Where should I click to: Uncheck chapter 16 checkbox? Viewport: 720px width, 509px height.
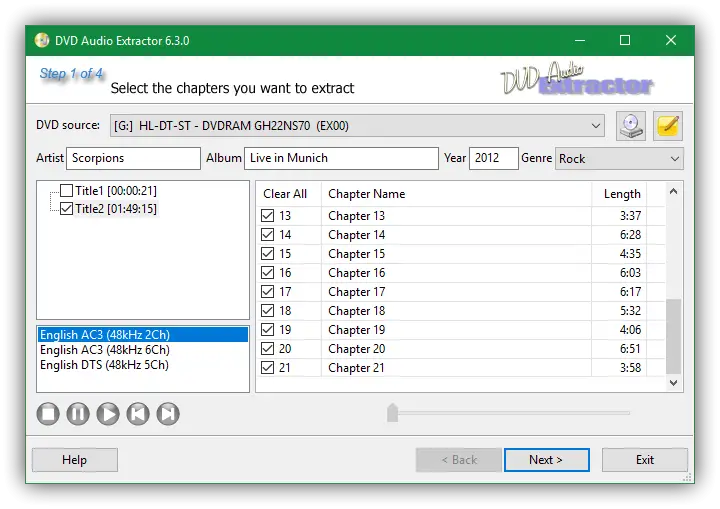[267, 272]
